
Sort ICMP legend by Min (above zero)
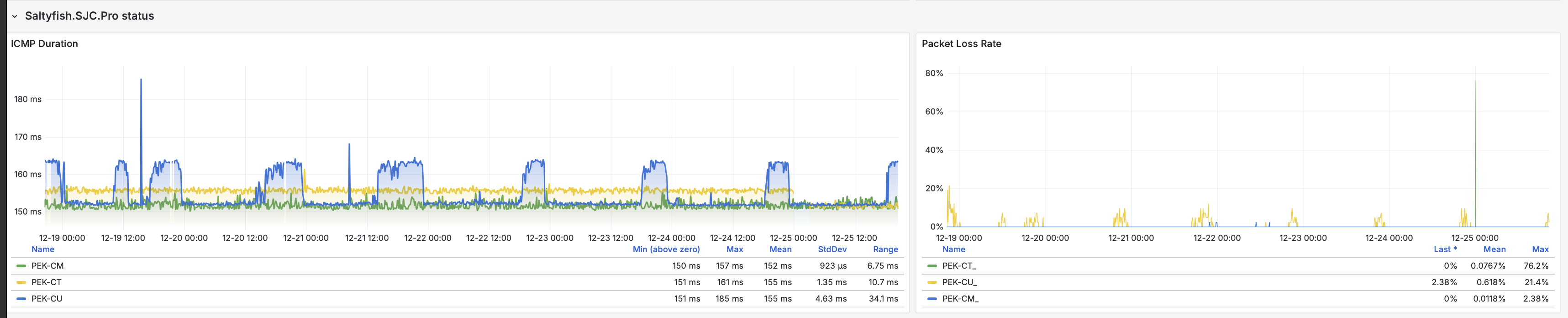pyautogui.click(x=666, y=250)
